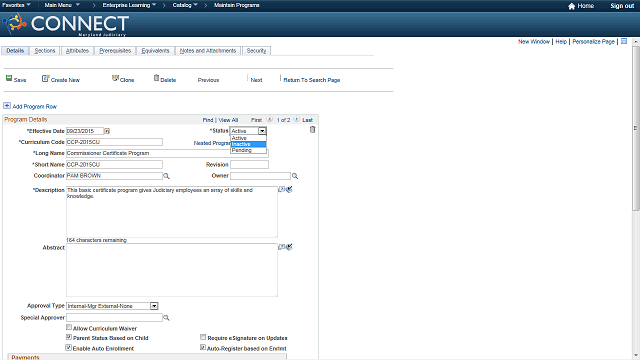Image resolution: width=640 pixels, height=360 pixels.
Task: Switch to the Equivalents tab
Action: pos(155,51)
